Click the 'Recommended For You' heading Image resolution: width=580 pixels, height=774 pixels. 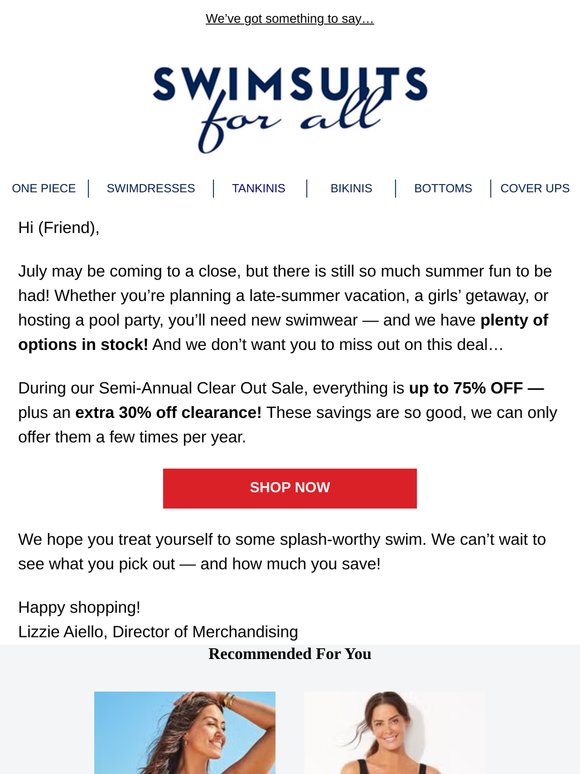(290, 654)
